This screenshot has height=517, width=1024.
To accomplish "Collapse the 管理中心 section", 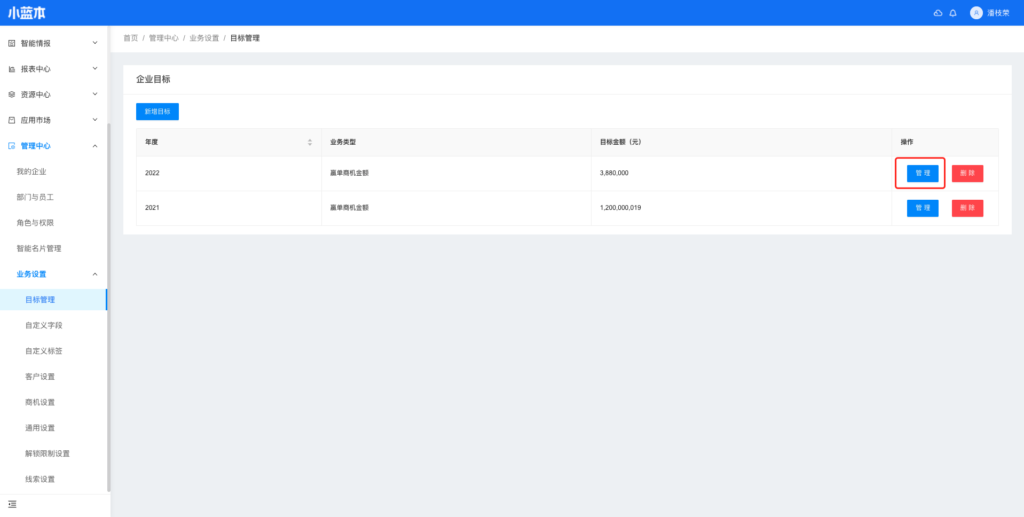I will tap(95, 146).
